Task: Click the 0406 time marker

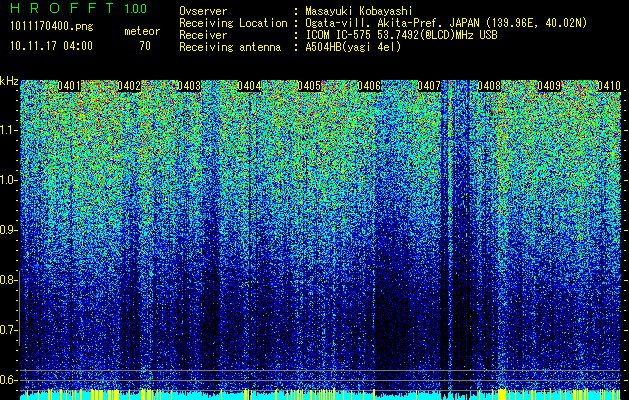Action: click(369, 86)
